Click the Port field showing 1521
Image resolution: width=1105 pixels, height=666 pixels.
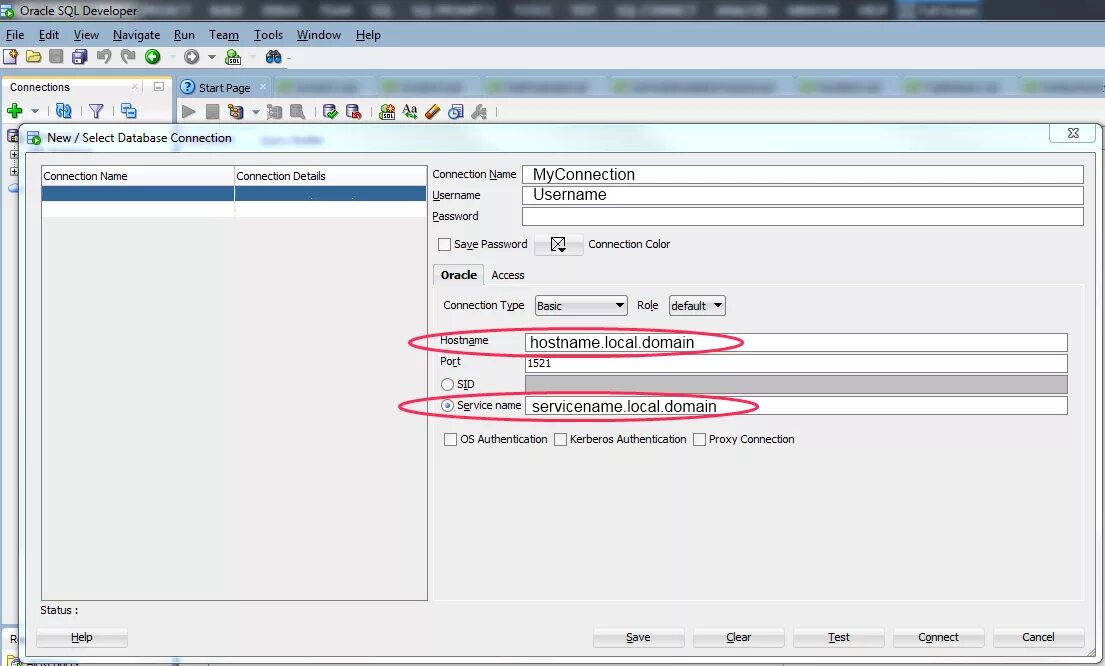pyautogui.click(x=796, y=364)
